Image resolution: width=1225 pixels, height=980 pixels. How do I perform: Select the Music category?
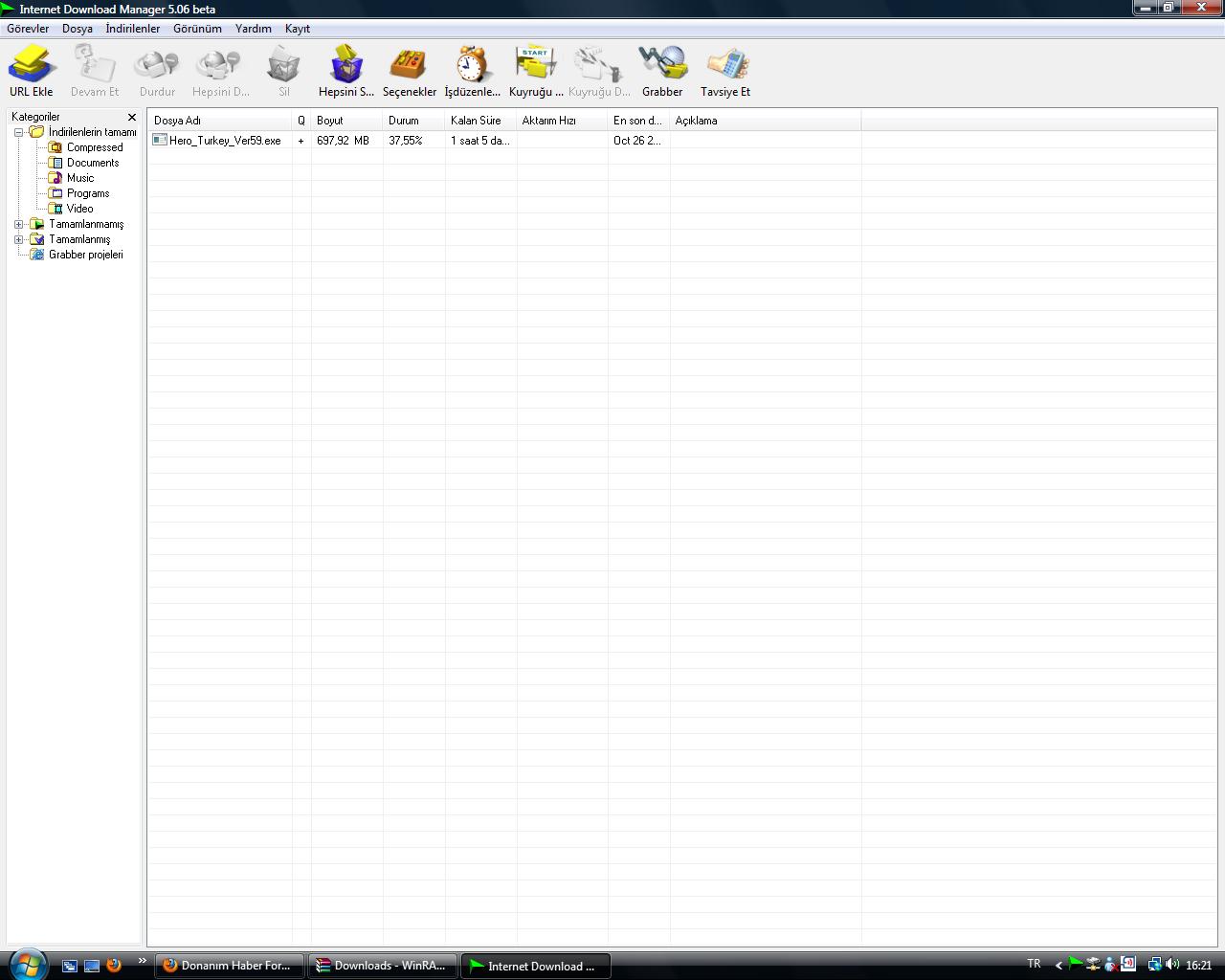click(x=80, y=178)
